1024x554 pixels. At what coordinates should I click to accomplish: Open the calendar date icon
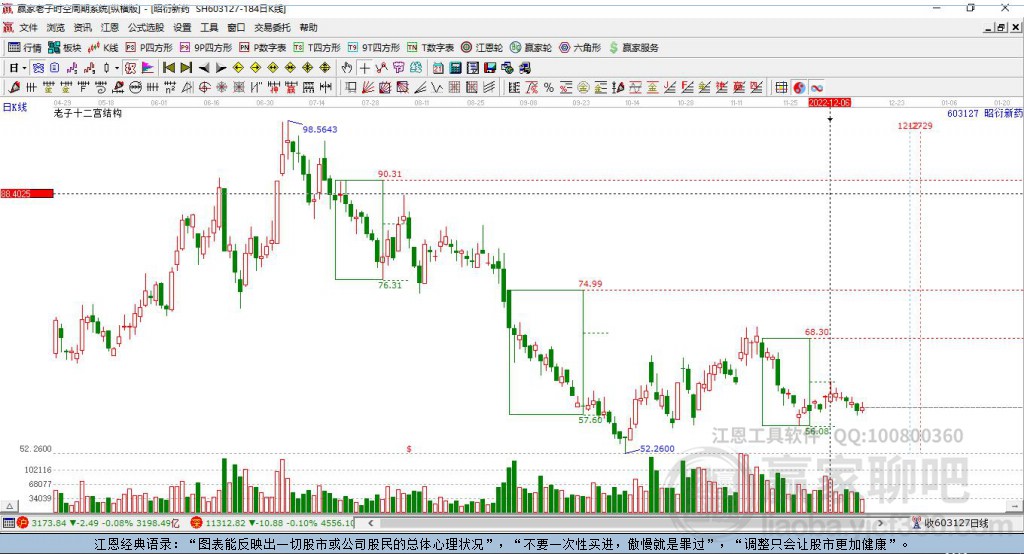point(438,68)
